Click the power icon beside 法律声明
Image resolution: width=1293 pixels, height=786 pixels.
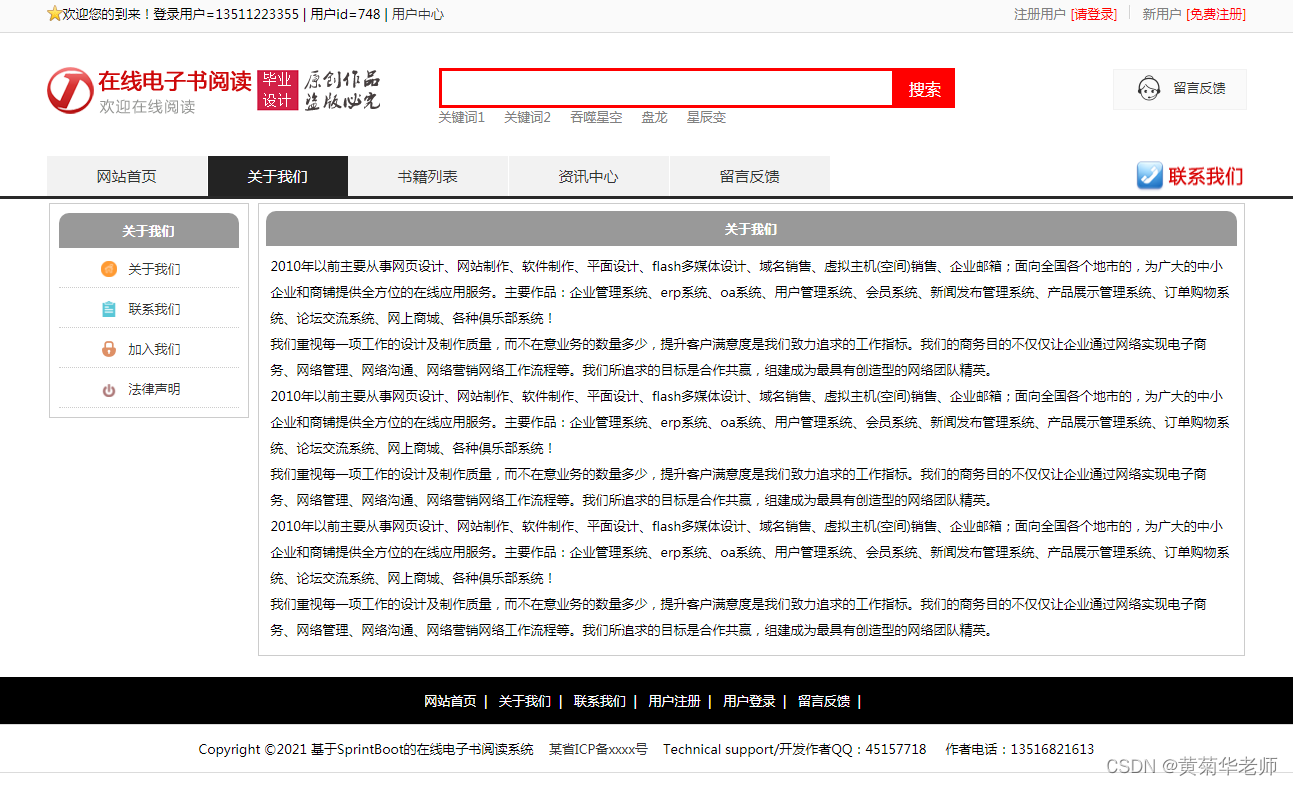(x=108, y=389)
